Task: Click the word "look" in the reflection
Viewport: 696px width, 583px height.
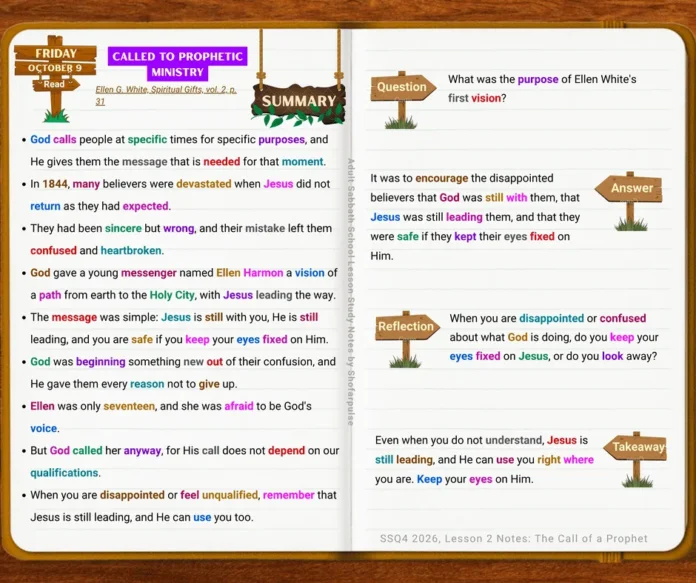Action: (x=613, y=356)
